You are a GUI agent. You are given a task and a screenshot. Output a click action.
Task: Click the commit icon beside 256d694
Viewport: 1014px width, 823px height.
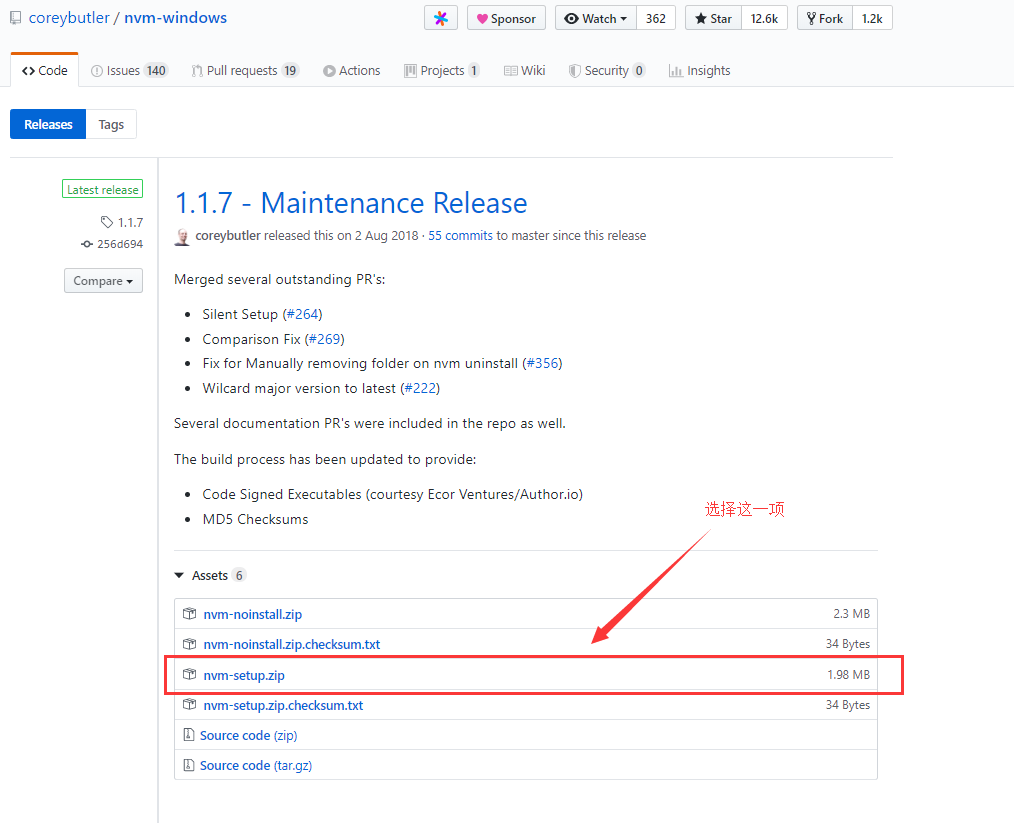(x=87, y=244)
